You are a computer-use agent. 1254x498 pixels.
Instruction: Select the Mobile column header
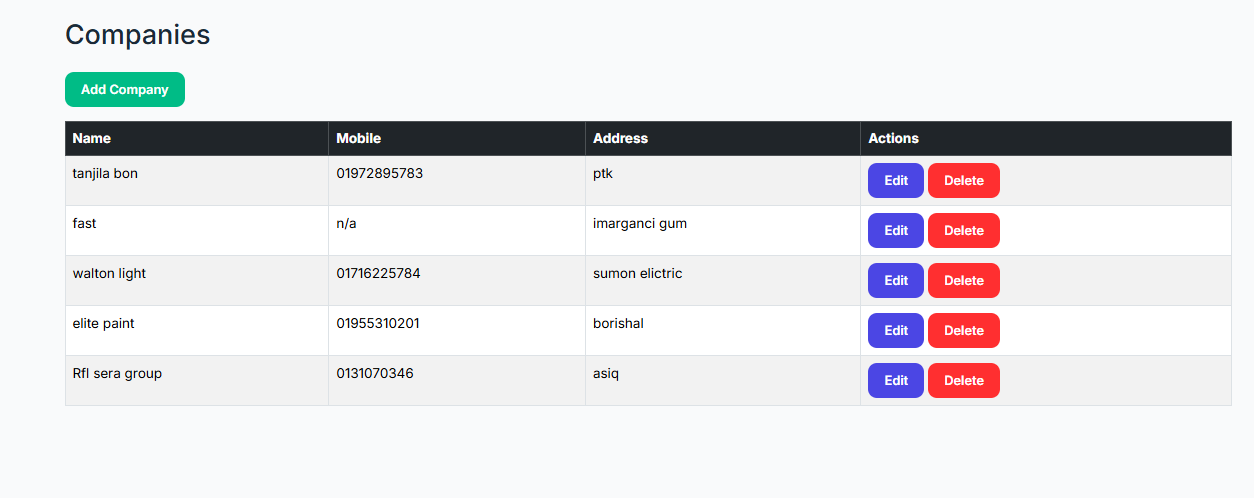tap(358, 139)
